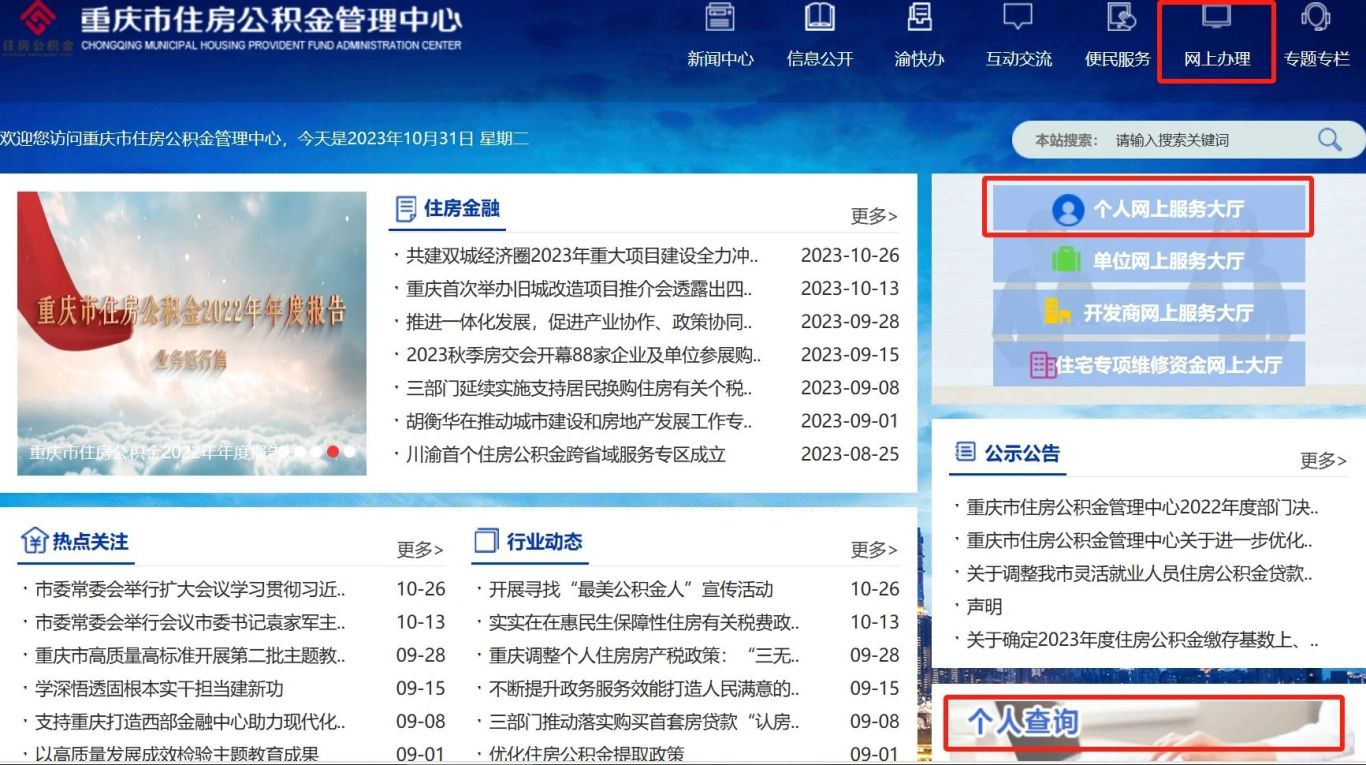Viewport: 1366px width, 765px height.
Task: Open the 专题专栏 menu item
Action: click(x=1317, y=59)
